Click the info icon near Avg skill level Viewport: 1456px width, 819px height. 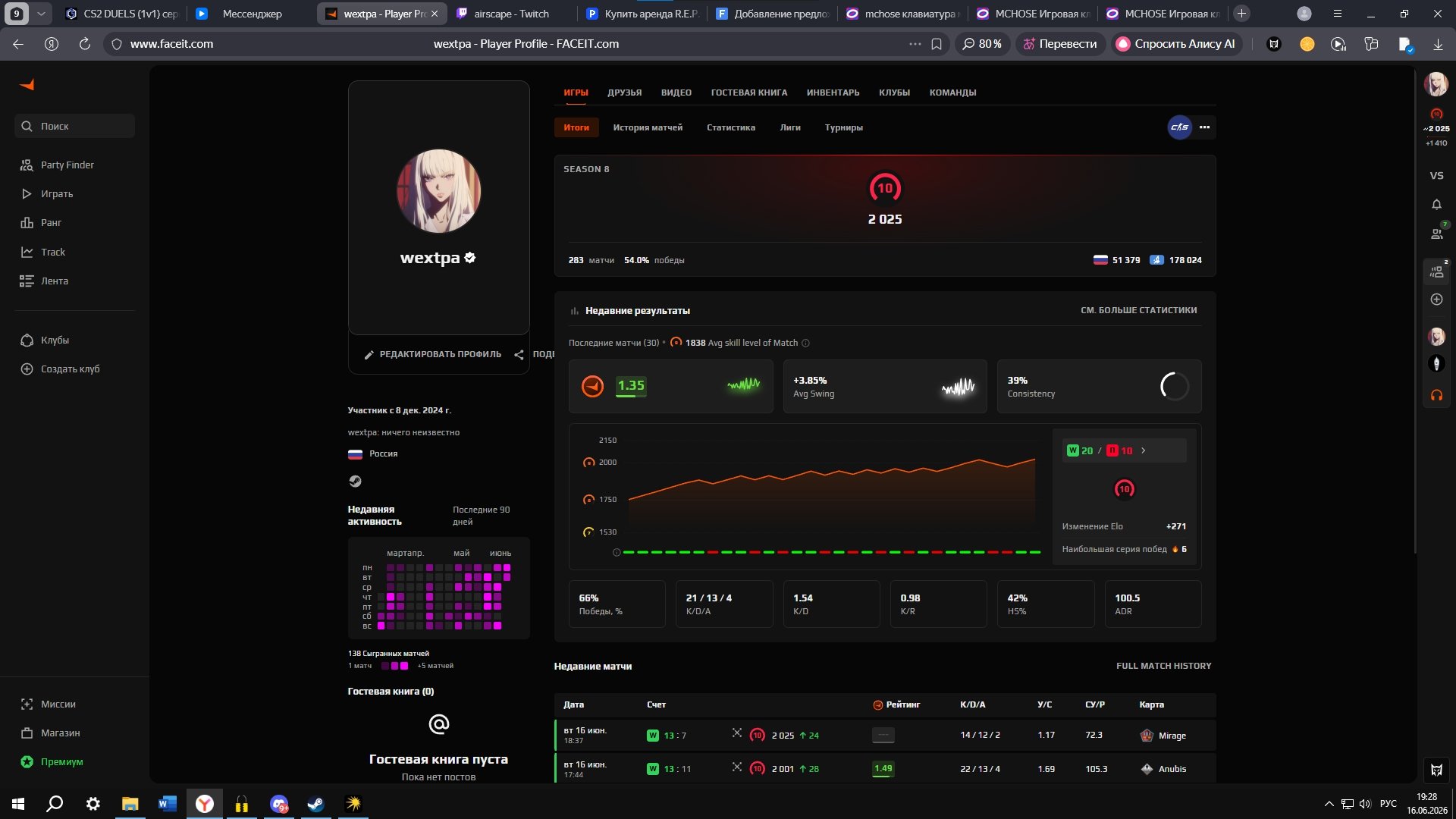[x=805, y=343]
